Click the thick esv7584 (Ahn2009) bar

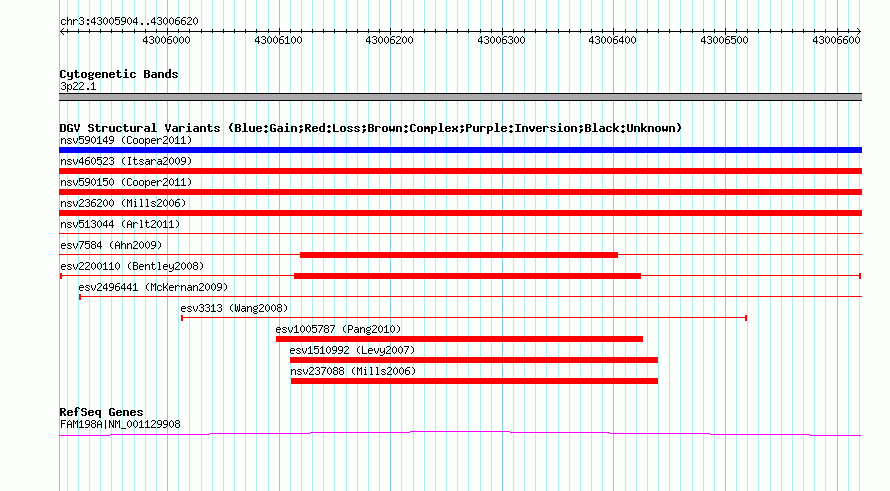[x=459, y=255]
